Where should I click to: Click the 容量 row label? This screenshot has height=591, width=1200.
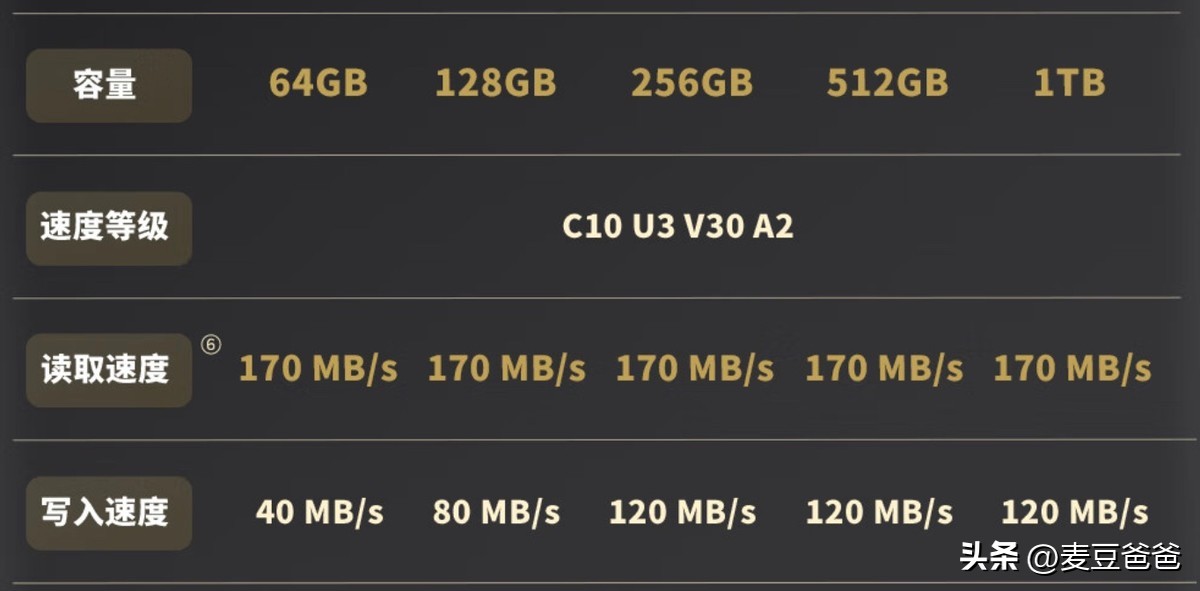click(108, 86)
